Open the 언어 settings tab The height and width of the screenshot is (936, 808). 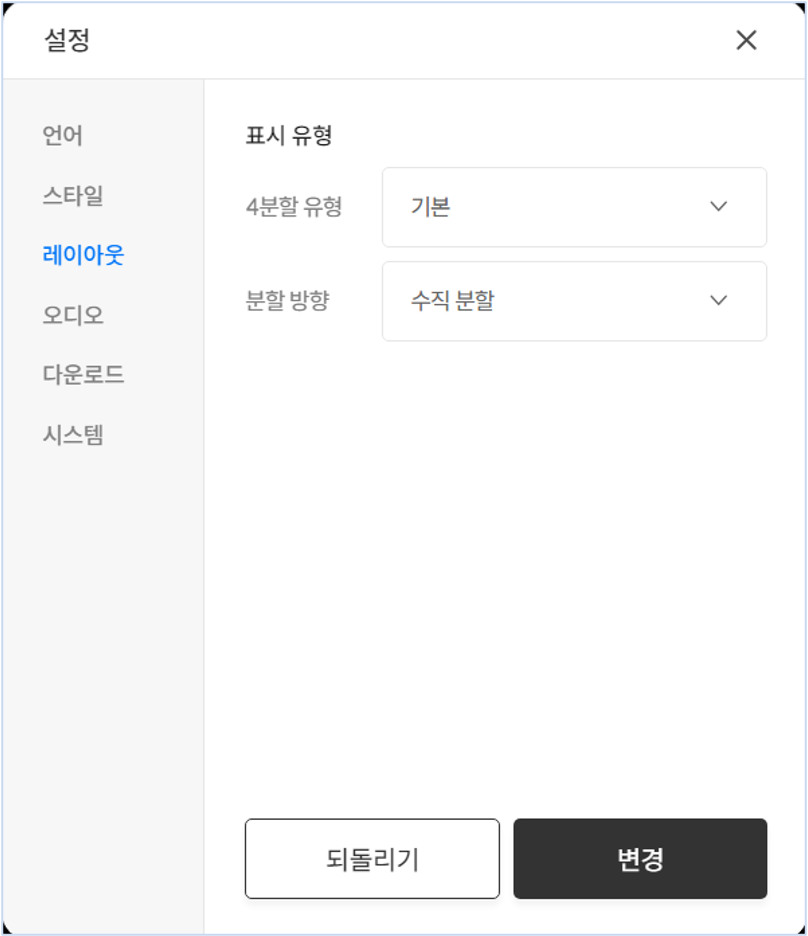(x=62, y=135)
